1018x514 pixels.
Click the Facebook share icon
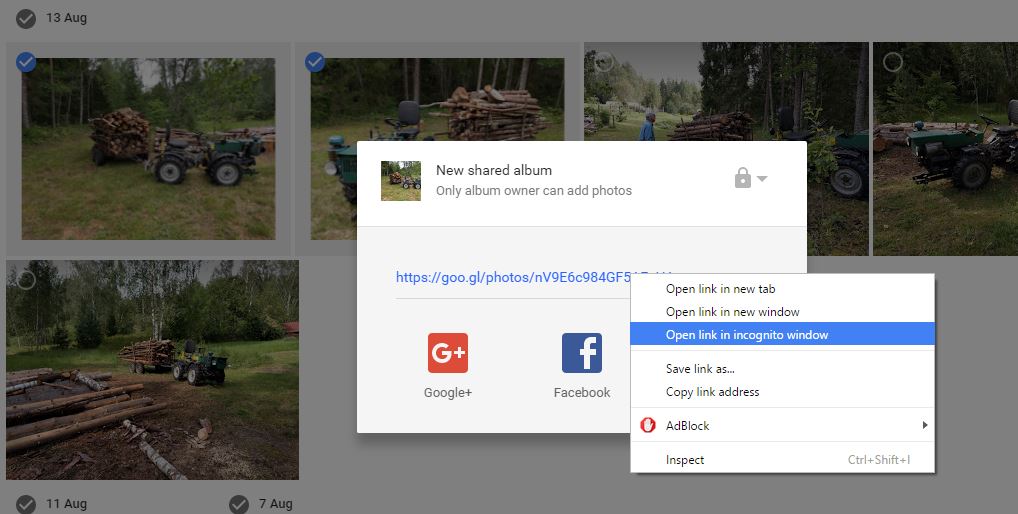[582, 353]
